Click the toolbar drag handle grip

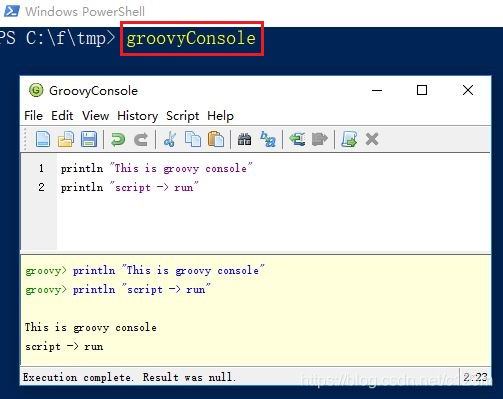pos(25,139)
